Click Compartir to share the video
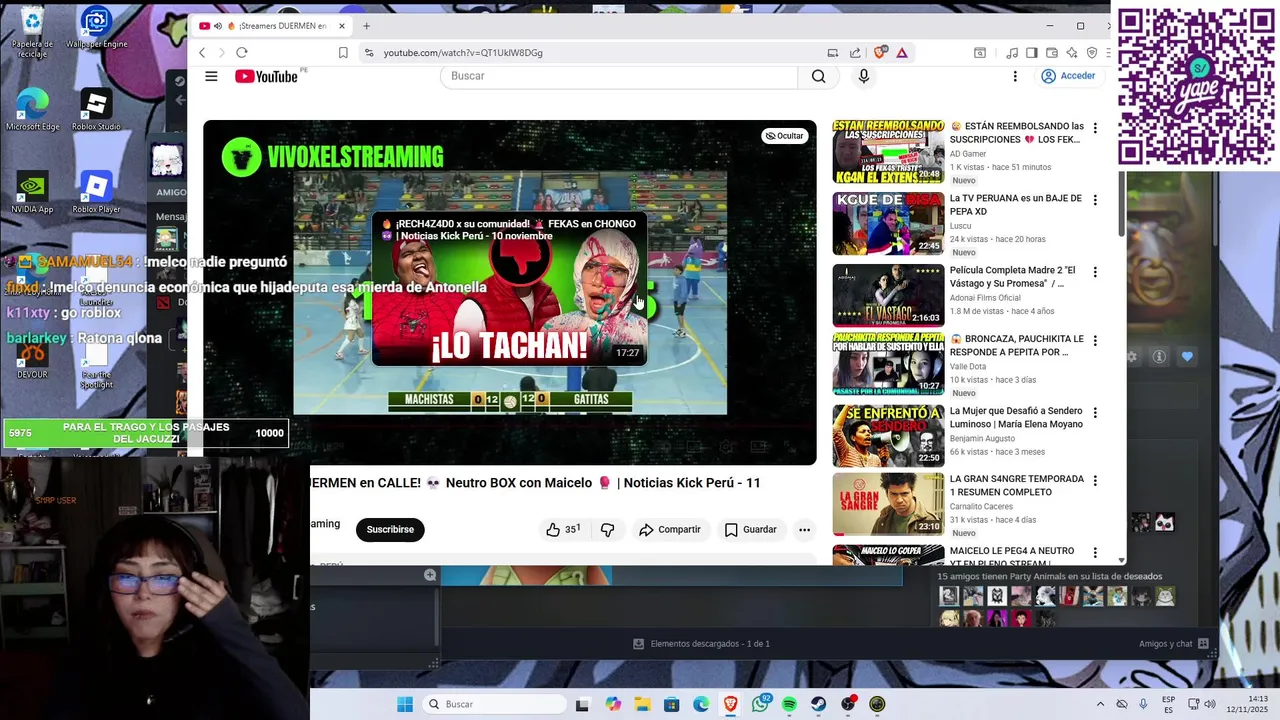 (670, 529)
